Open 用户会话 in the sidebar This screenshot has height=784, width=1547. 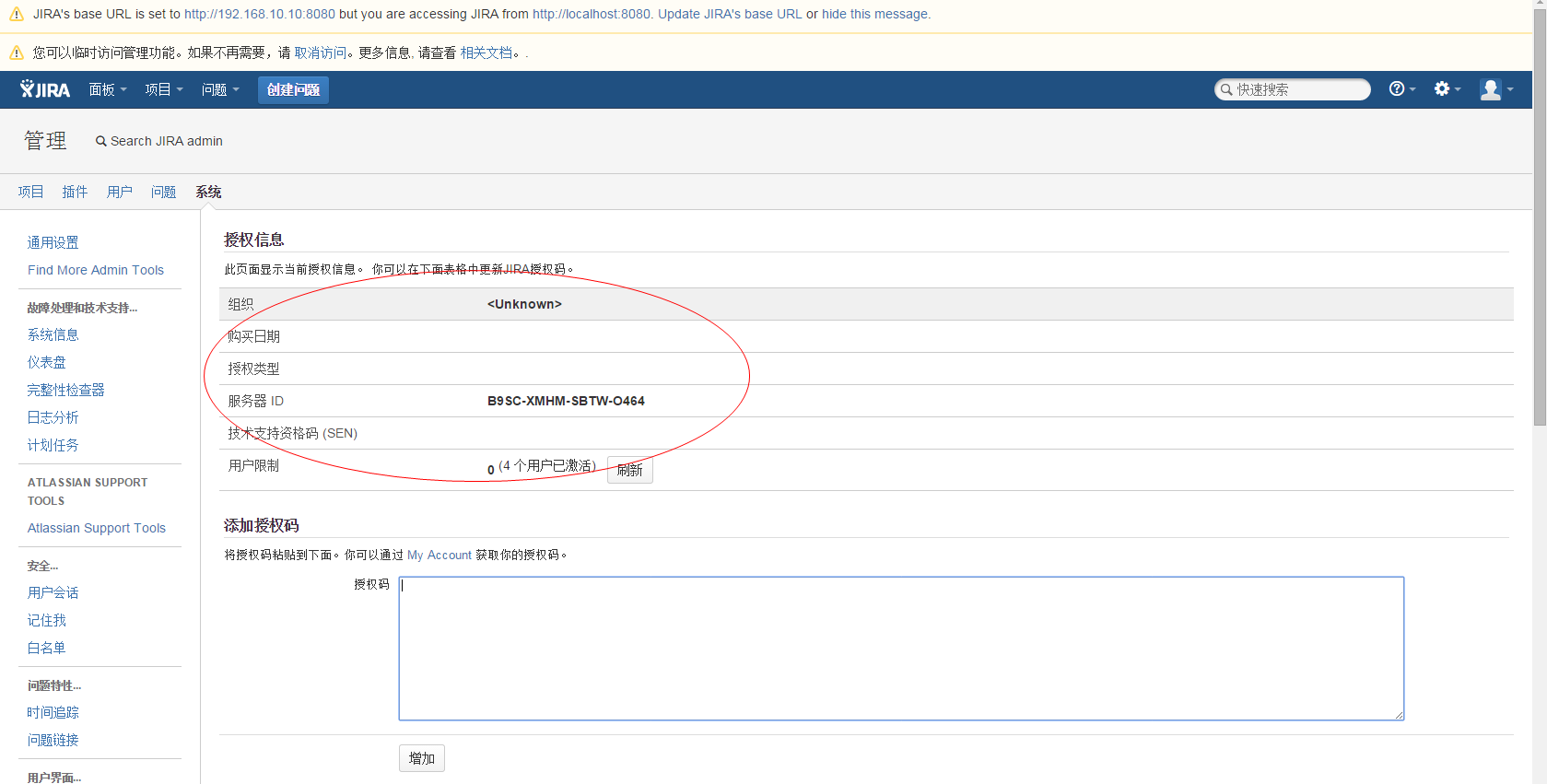(x=53, y=592)
